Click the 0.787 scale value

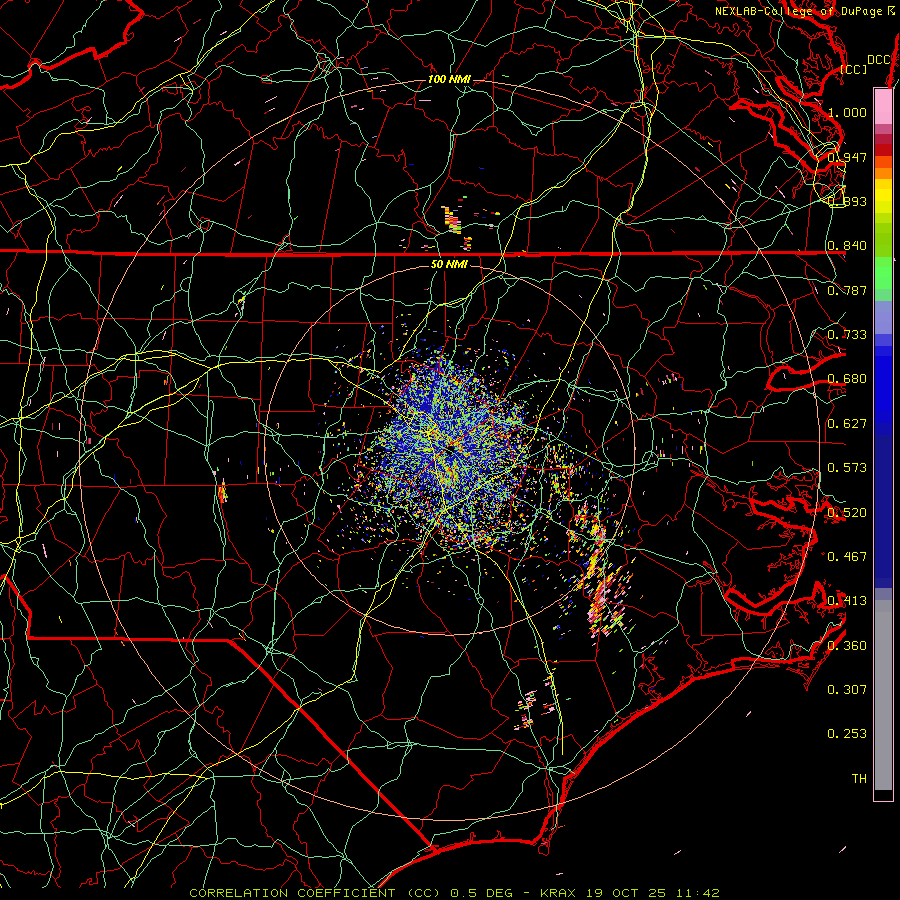pyautogui.click(x=847, y=290)
